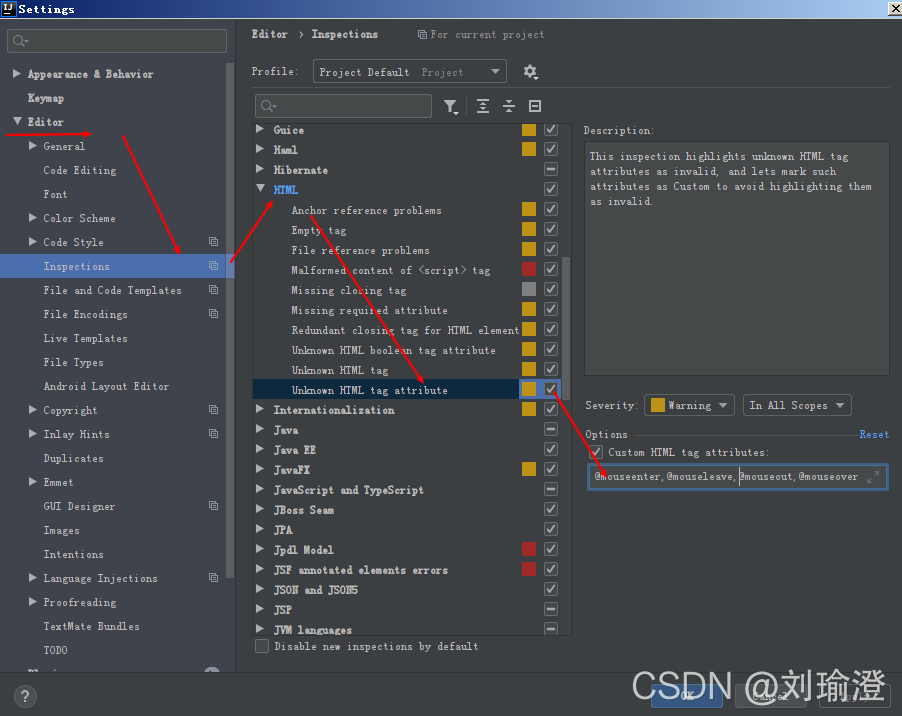Click the inspections search input field

(343, 106)
